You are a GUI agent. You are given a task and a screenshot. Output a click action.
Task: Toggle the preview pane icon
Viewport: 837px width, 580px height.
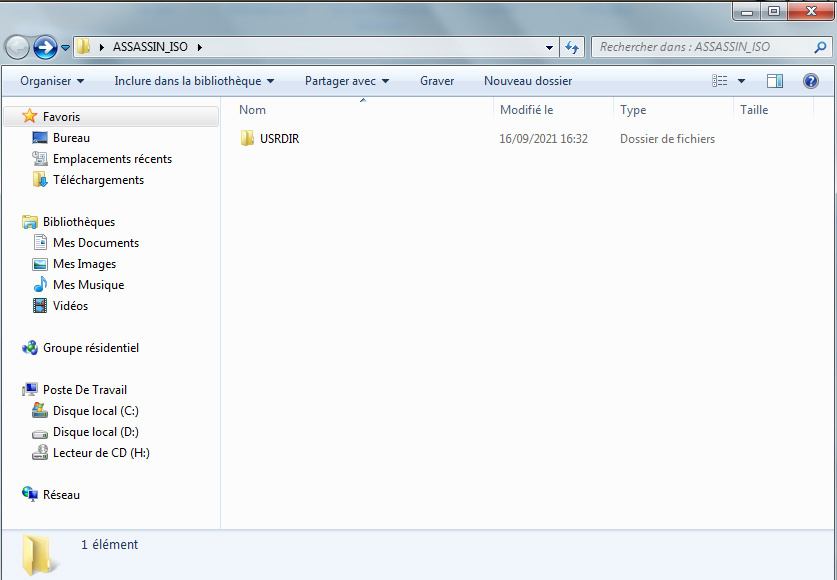click(775, 81)
